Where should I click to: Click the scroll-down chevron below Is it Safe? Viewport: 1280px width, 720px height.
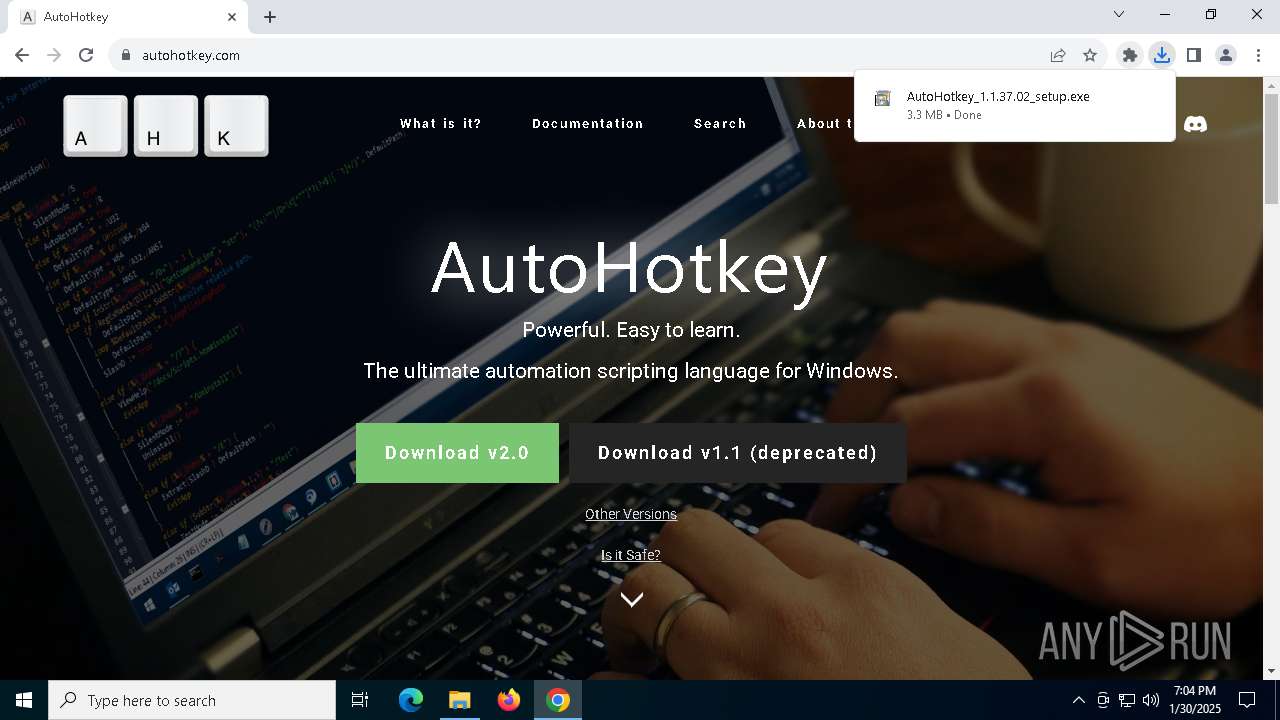(631, 599)
